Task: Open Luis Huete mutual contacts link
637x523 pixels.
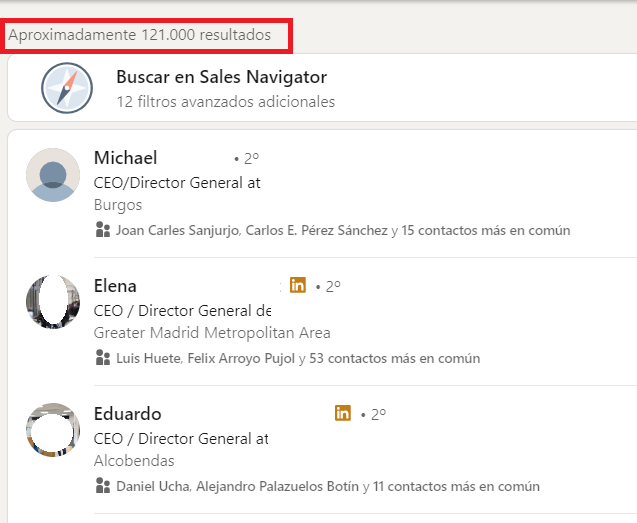Action: pos(298,358)
